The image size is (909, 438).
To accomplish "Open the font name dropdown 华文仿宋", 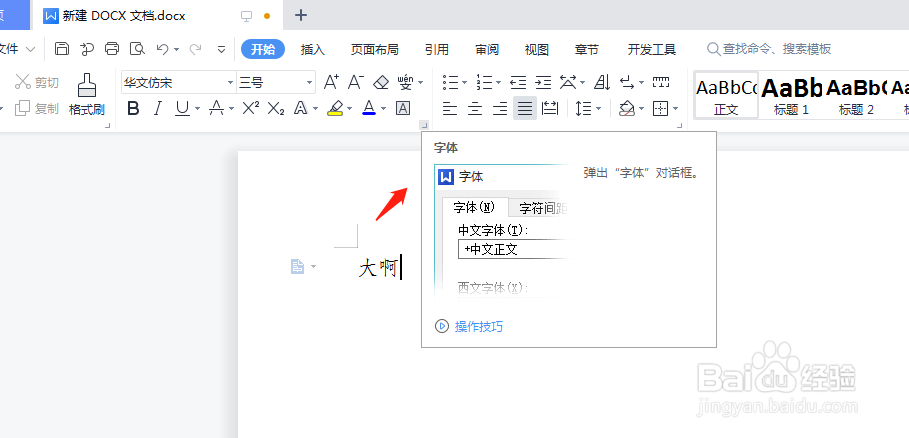I will [231, 82].
